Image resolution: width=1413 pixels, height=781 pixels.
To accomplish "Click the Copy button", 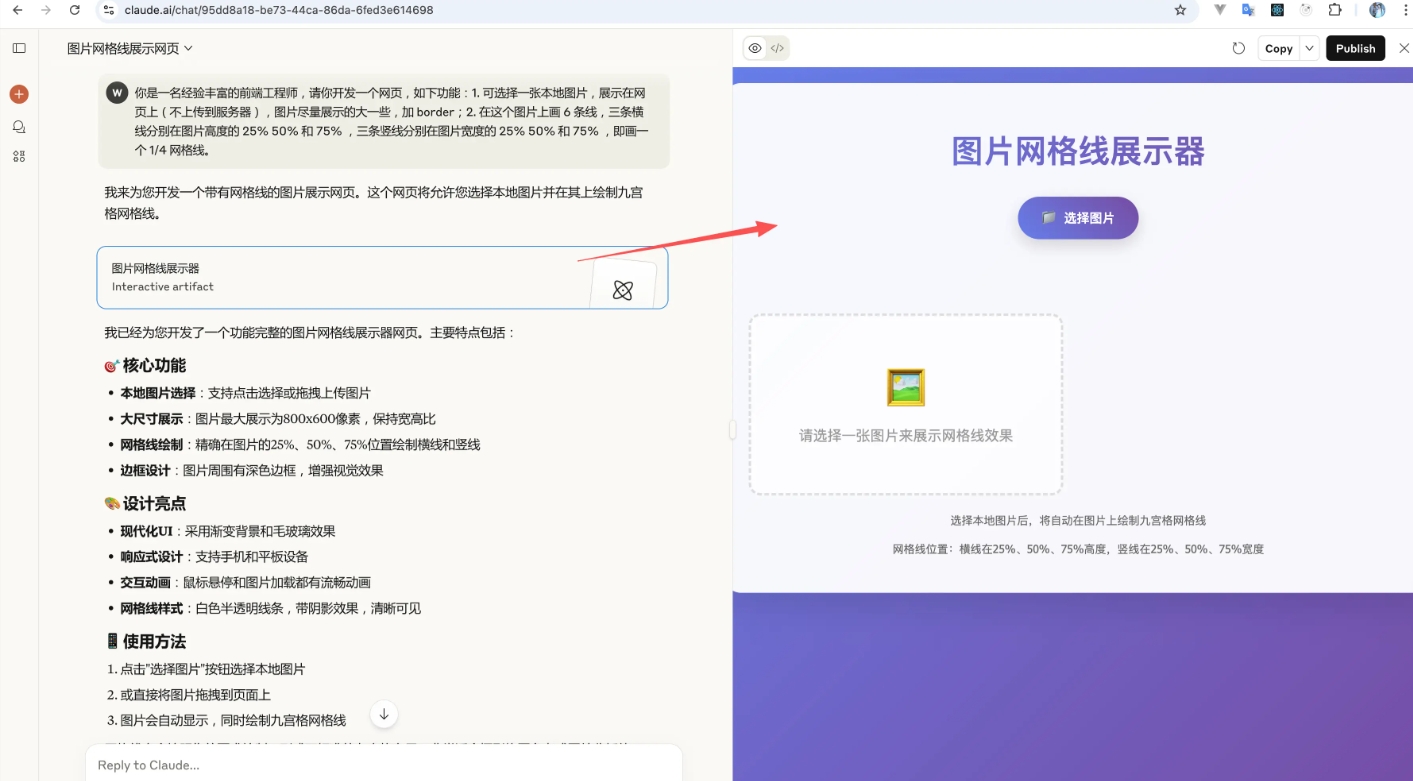I will pyautogui.click(x=1279, y=48).
